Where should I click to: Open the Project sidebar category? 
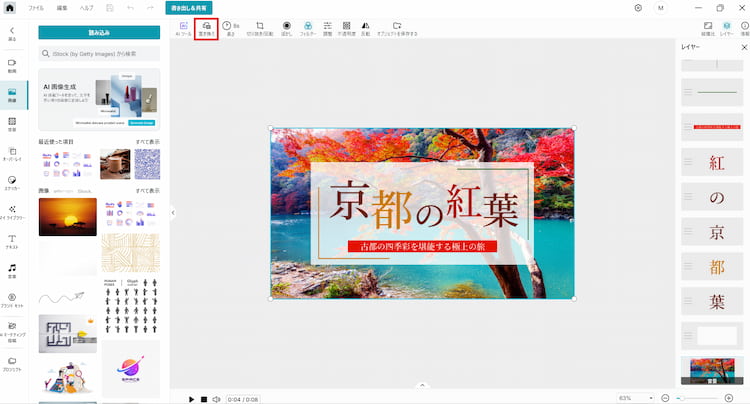click(12, 364)
